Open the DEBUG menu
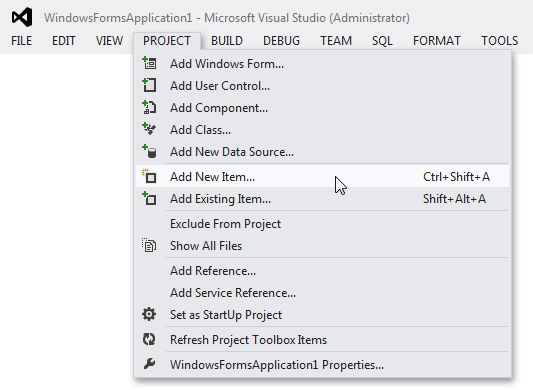The image size is (533, 390). click(281, 41)
